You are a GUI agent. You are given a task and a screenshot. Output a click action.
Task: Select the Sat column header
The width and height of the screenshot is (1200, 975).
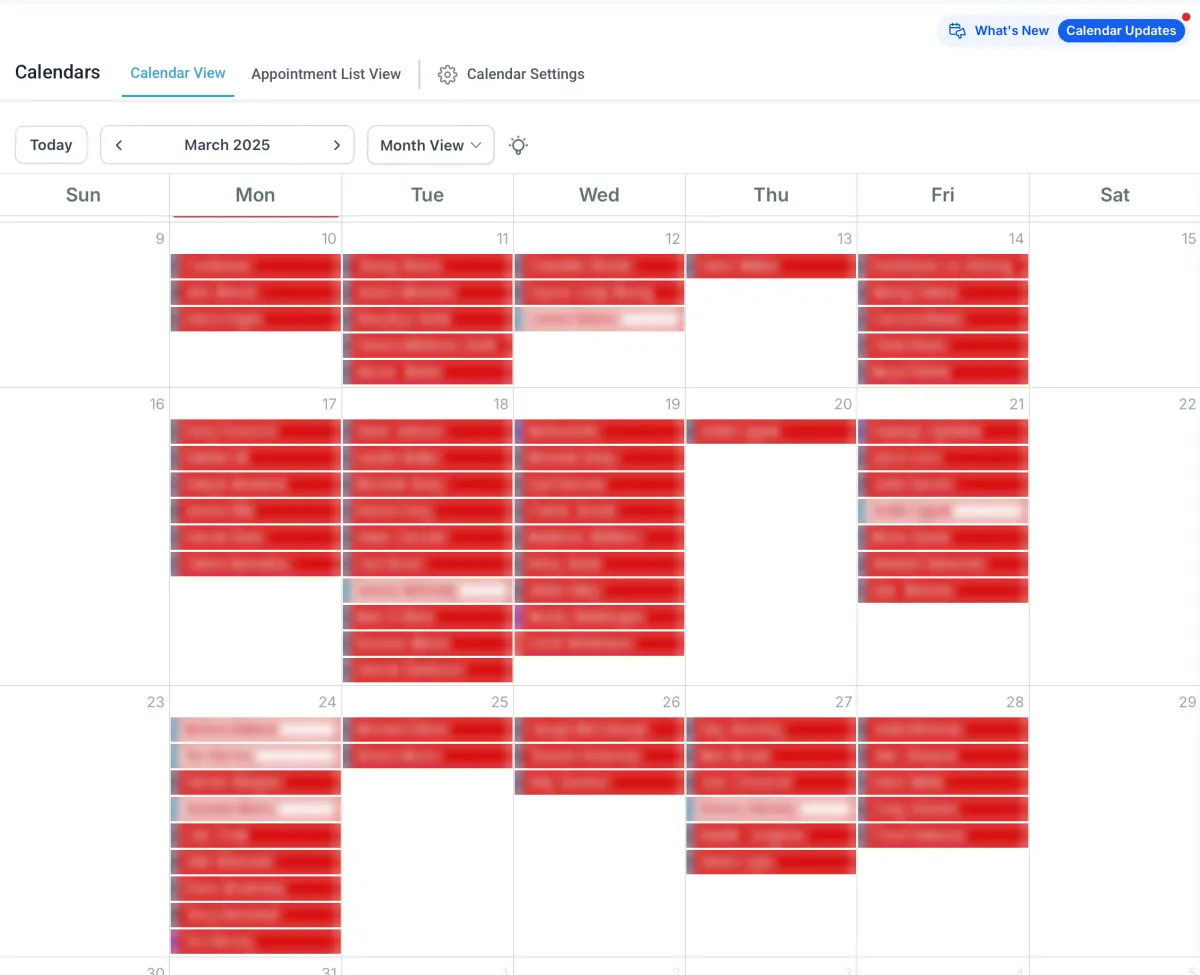[x=1115, y=195]
